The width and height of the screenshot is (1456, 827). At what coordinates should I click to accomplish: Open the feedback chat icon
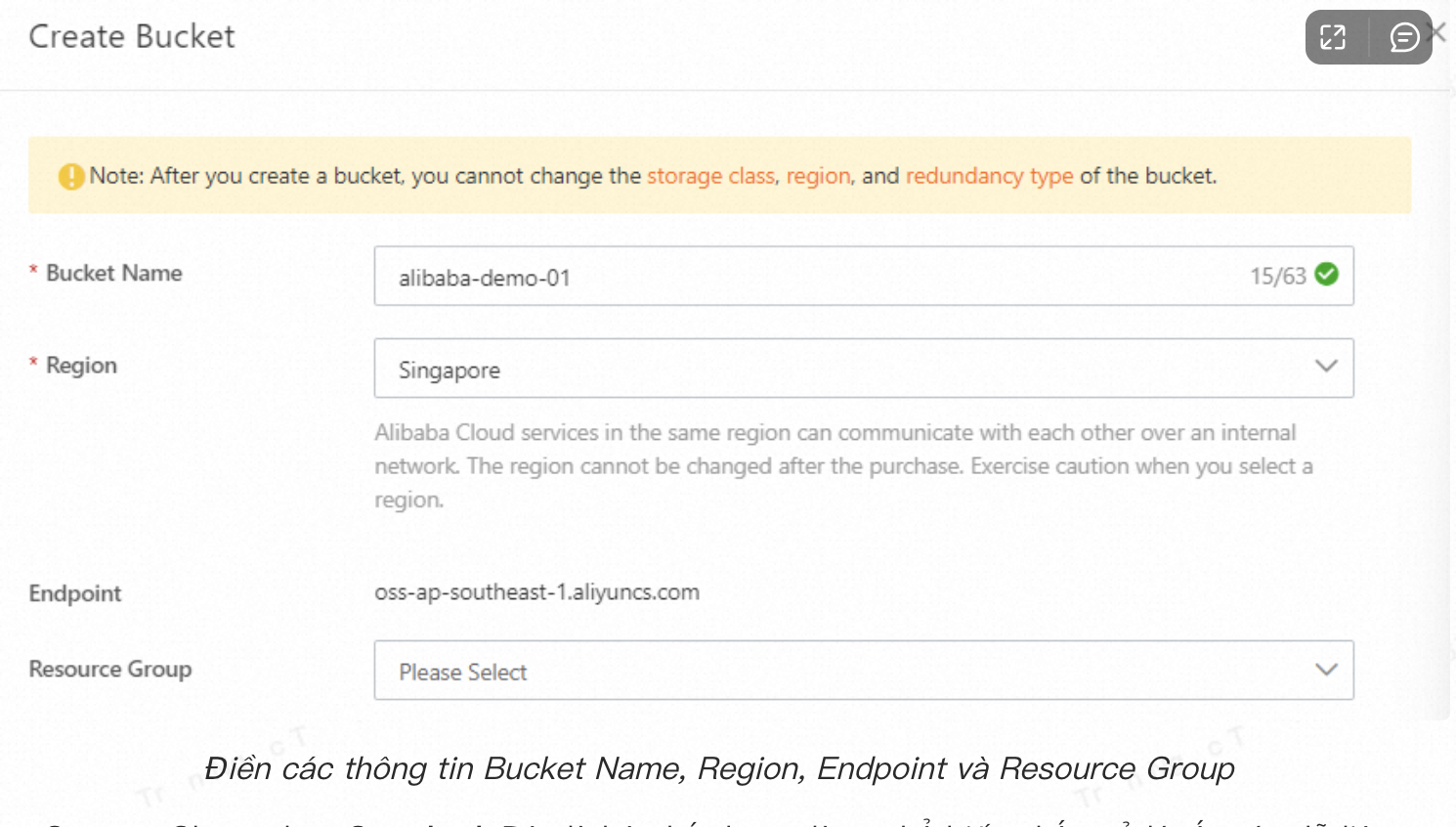(1404, 37)
